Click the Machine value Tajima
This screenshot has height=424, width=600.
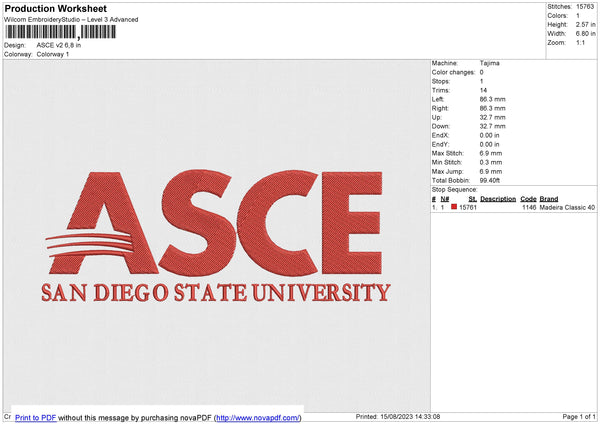pos(490,63)
